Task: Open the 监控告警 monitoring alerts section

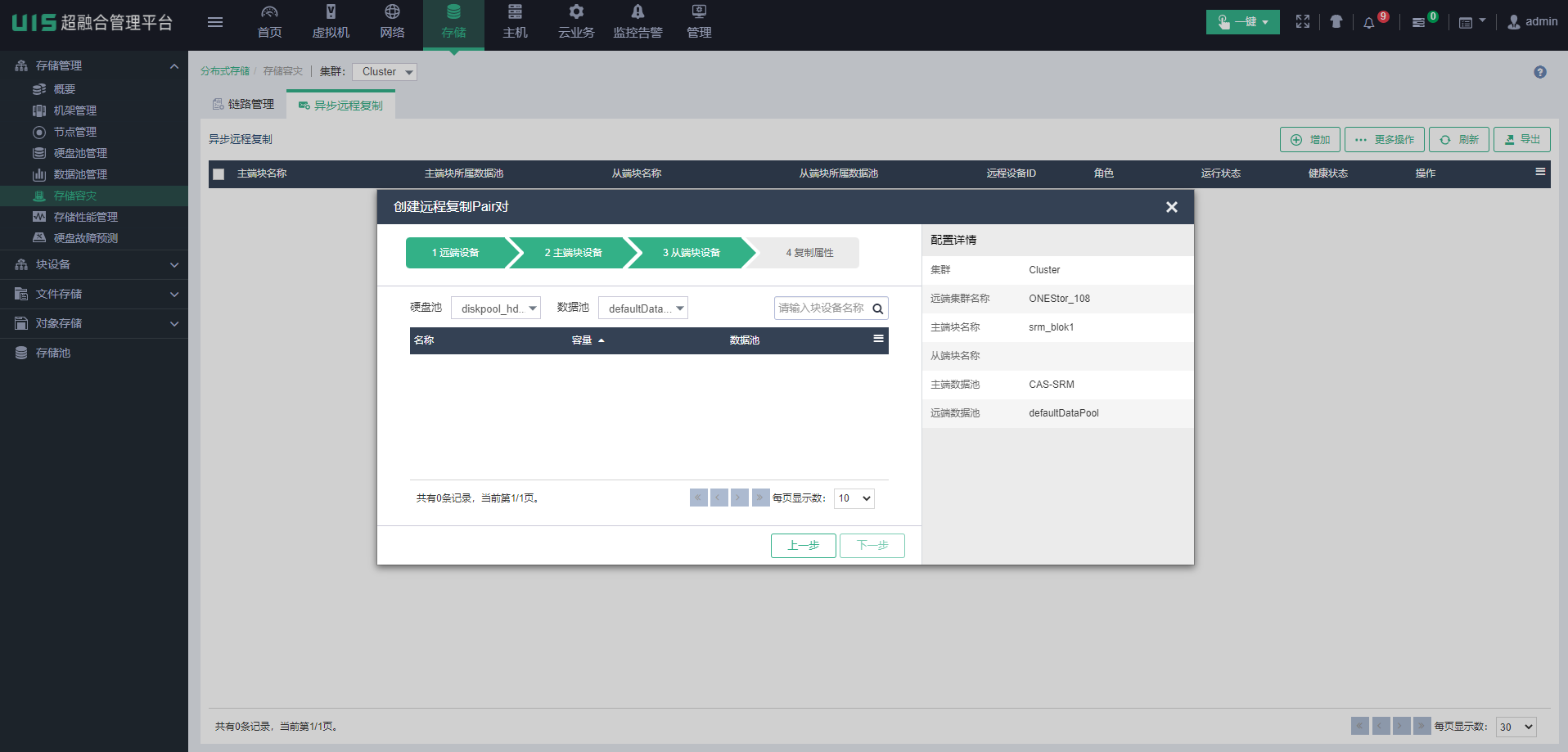Action: click(x=638, y=22)
